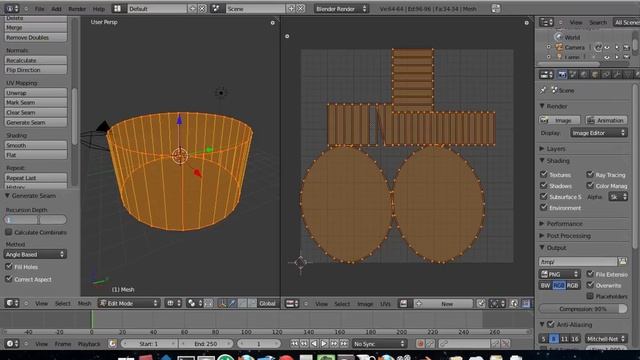Open 3D viewport Select menu
Screen dimensions: 640x360
(62, 303)
